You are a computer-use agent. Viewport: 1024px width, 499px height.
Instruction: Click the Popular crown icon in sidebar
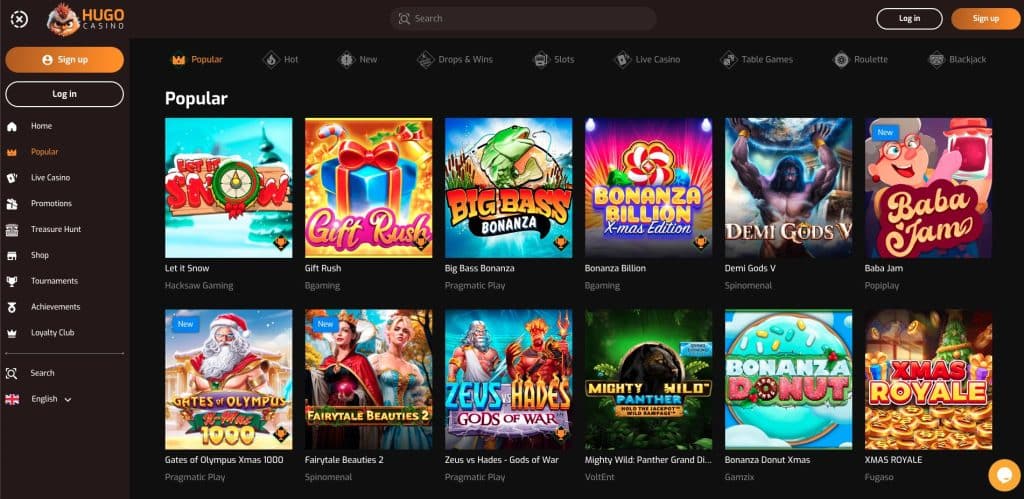pyautogui.click(x=12, y=152)
